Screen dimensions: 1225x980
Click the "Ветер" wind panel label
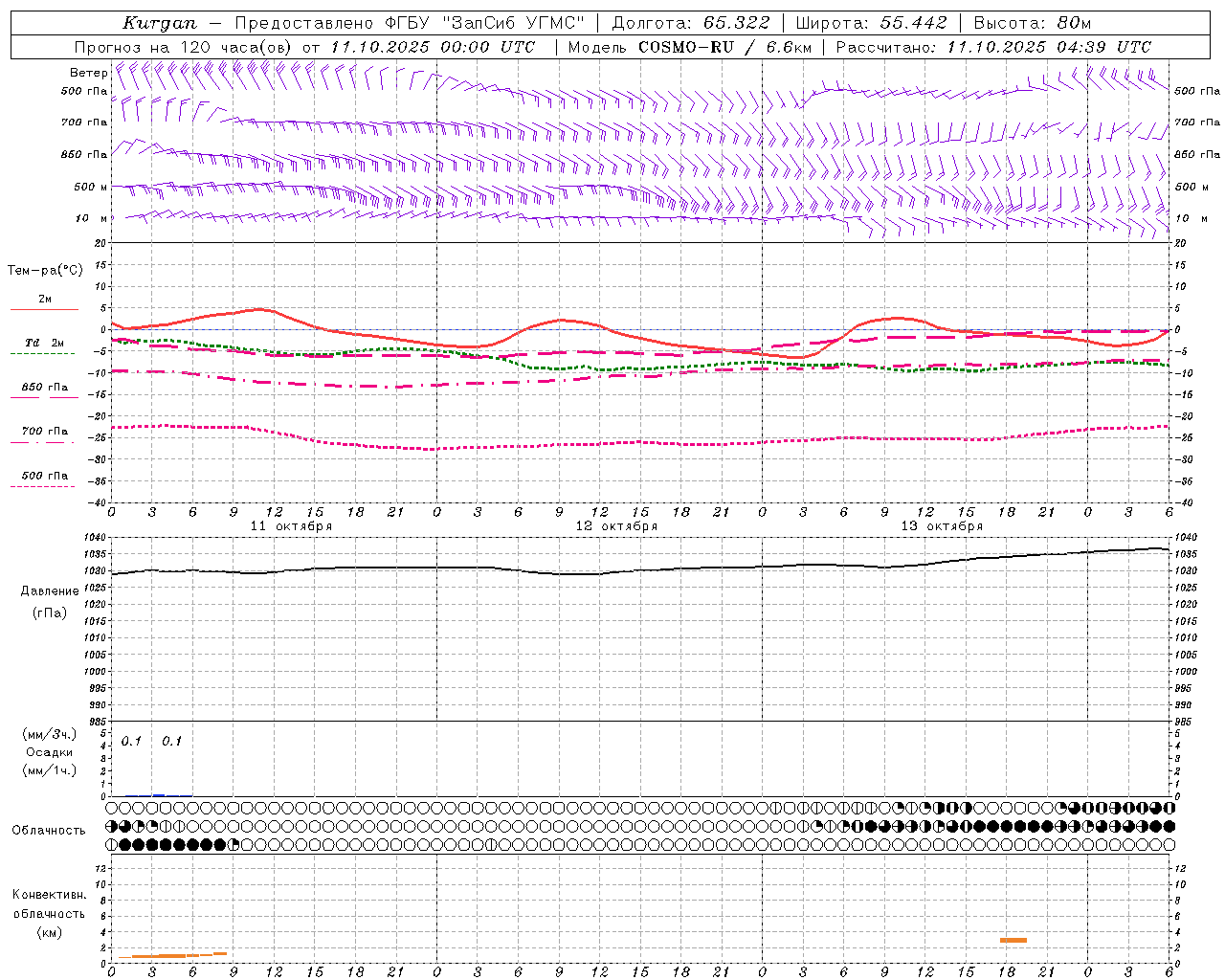click(x=88, y=73)
